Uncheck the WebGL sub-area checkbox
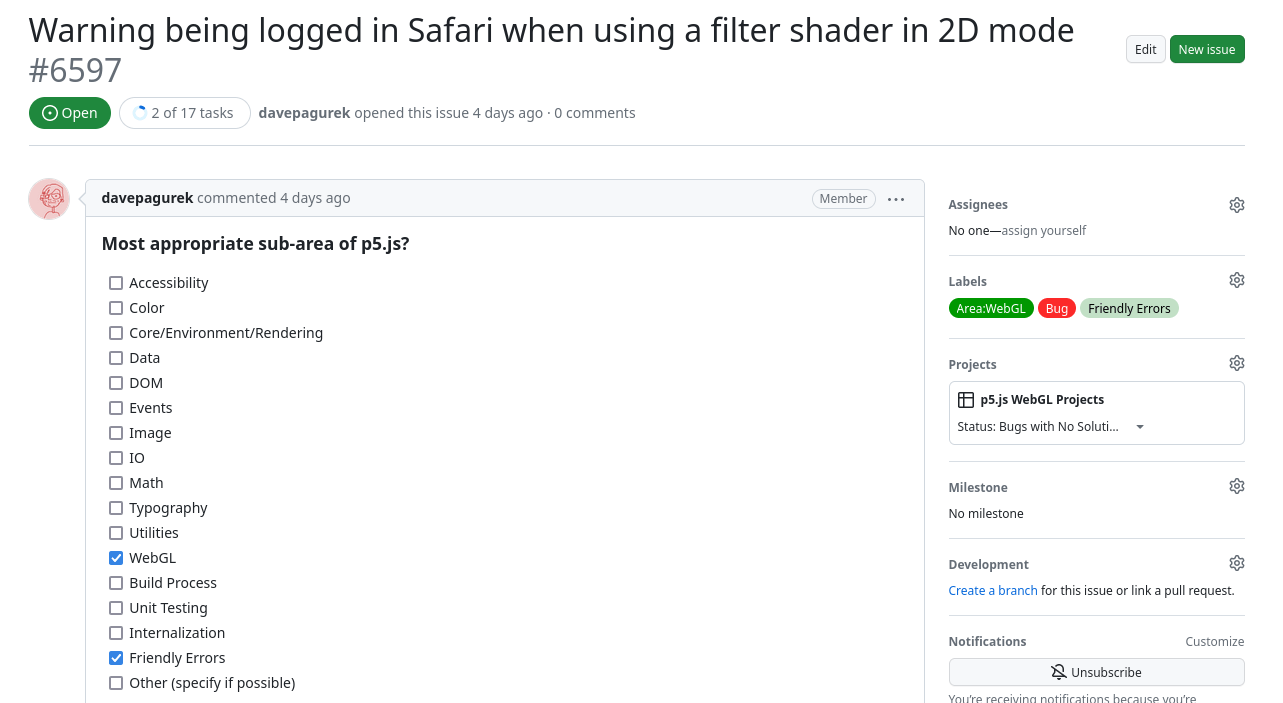The image size is (1283, 703). (116, 557)
